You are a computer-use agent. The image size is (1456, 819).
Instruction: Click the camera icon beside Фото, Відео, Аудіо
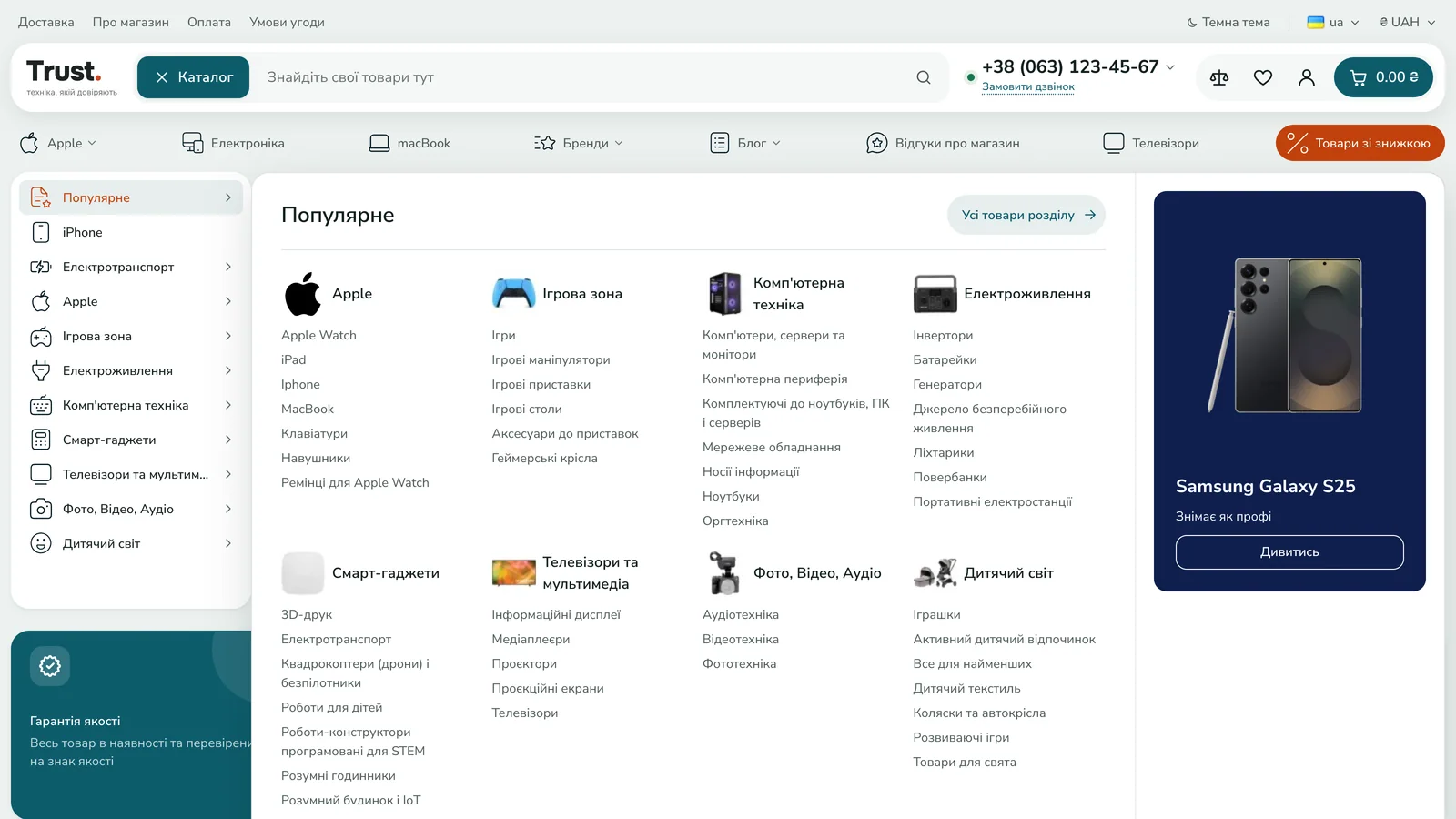click(x=724, y=573)
